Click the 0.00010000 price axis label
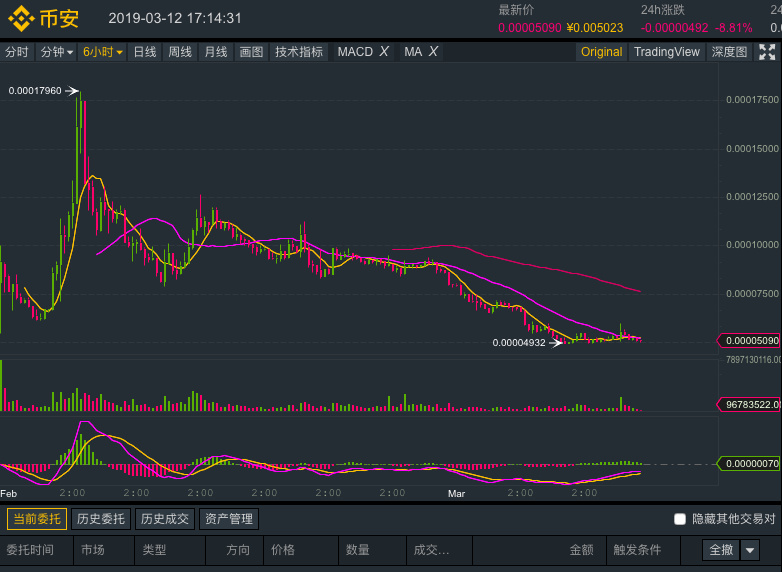 pyautogui.click(x=752, y=245)
